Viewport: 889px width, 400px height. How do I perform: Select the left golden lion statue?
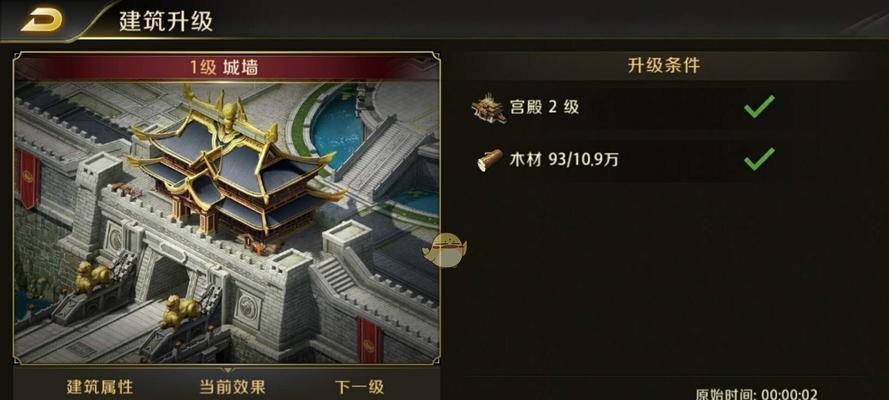tap(92, 277)
